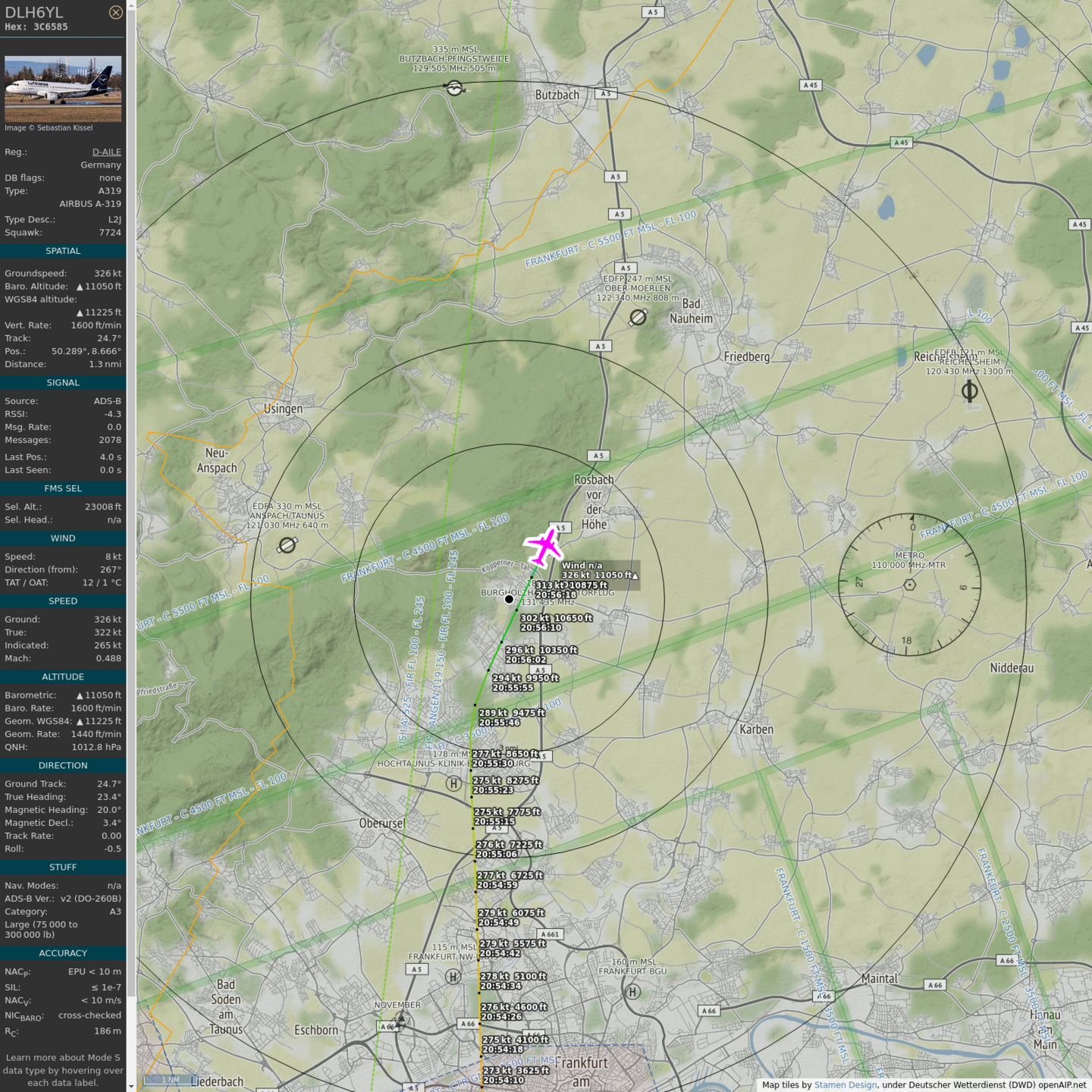The width and height of the screenshot is (1092, 1092).
Task: Select the Anspach/Taunus airfield symbol
Action: pyautogui.click(x=287, y=545)
